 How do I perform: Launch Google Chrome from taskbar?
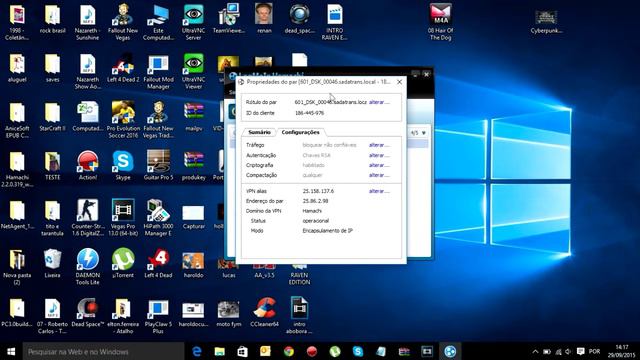(289, 351)
